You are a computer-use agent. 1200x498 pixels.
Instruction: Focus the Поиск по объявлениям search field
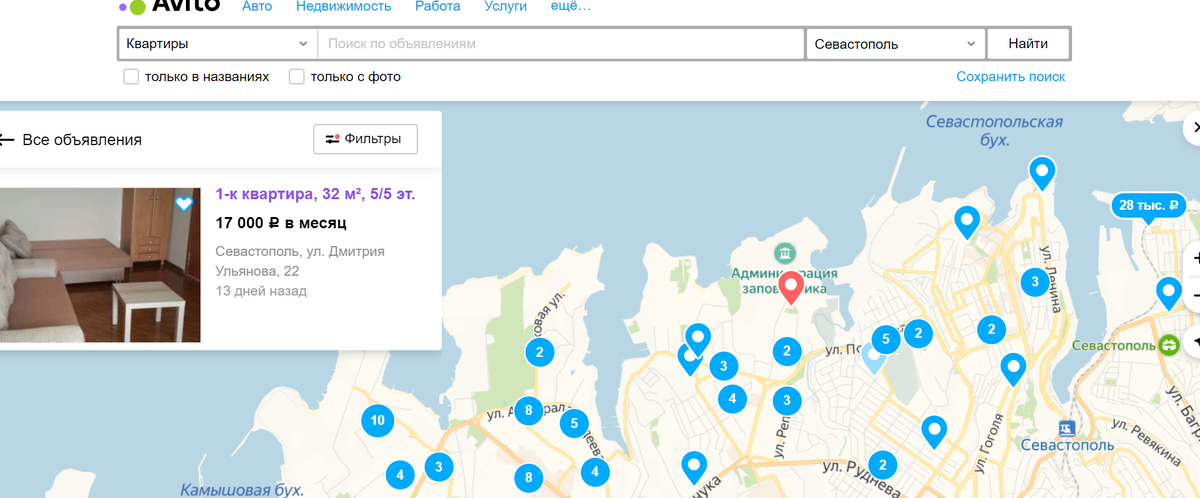561,44
